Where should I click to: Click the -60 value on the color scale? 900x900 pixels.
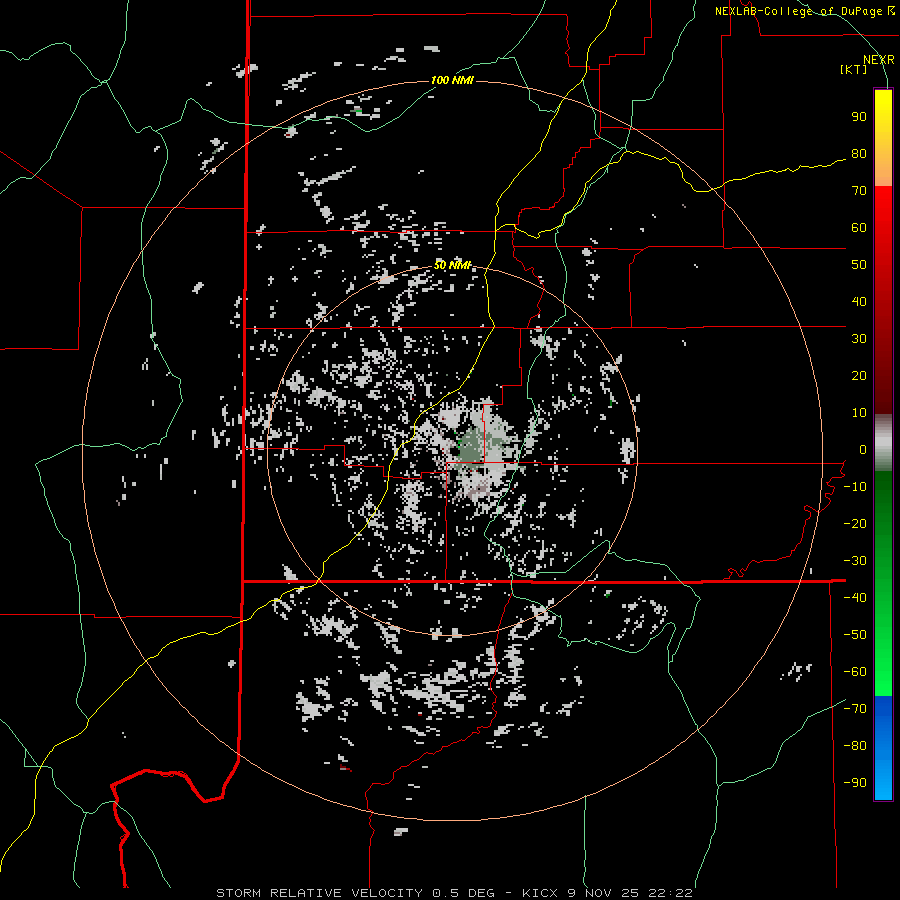point(855,672)
